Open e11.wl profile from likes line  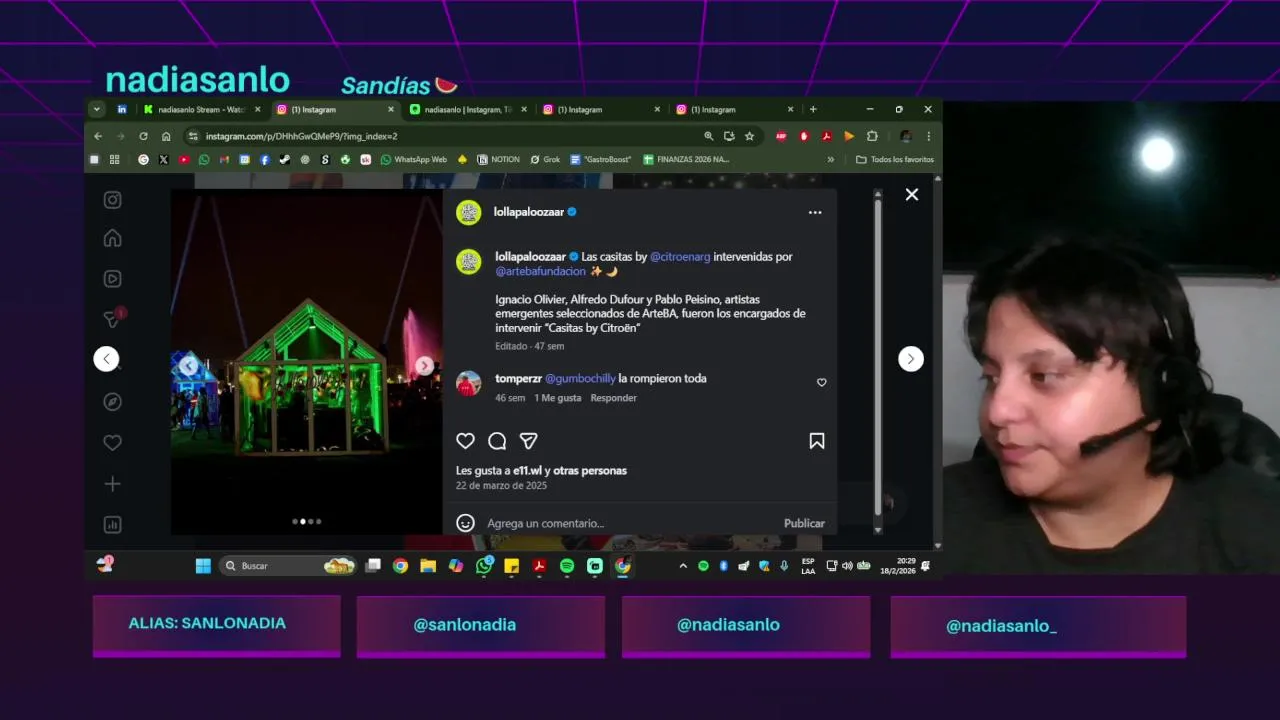coord(527,471)
